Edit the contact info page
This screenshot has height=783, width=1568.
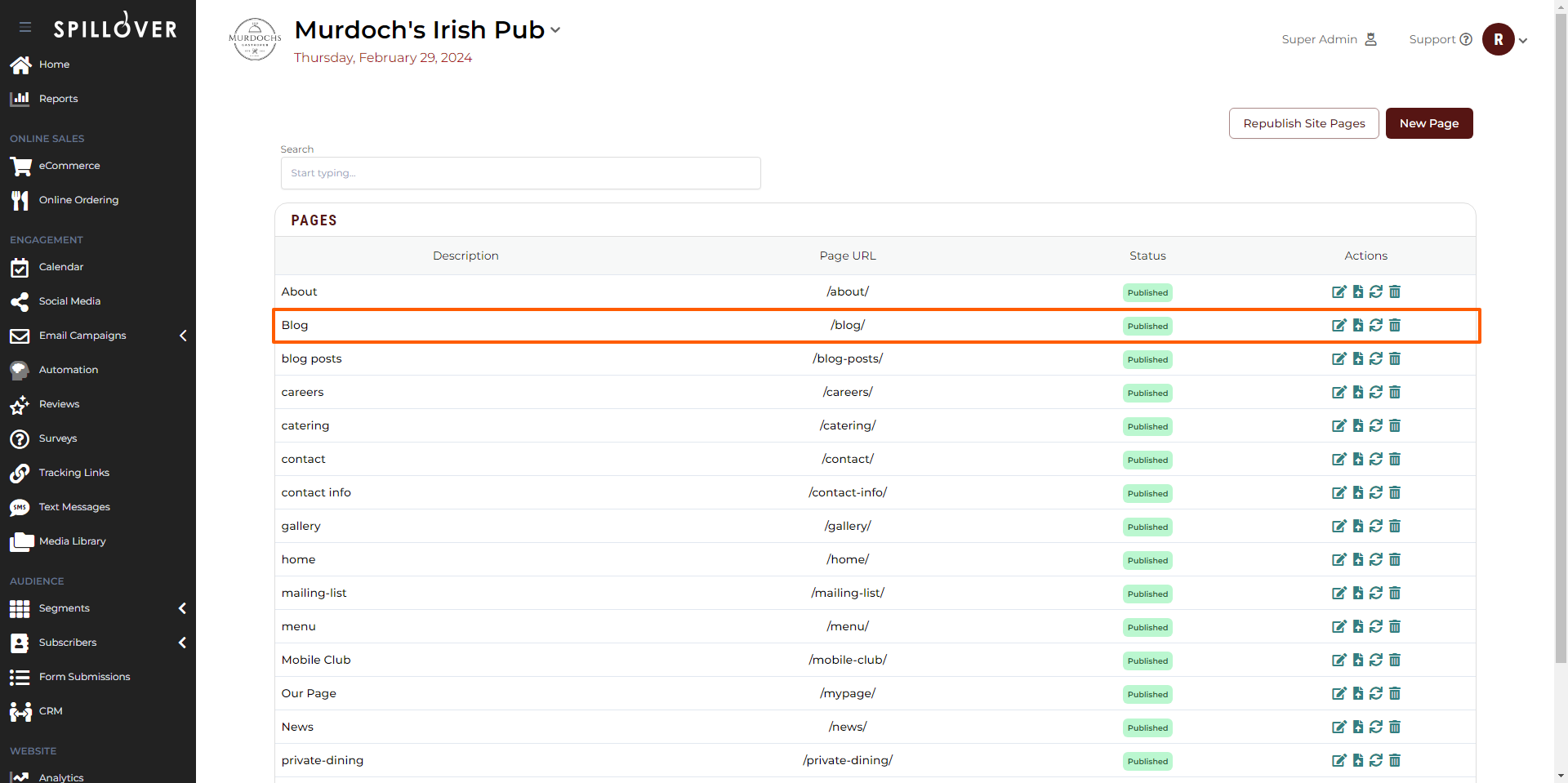pyautogui.click(x=1339, y=492)
